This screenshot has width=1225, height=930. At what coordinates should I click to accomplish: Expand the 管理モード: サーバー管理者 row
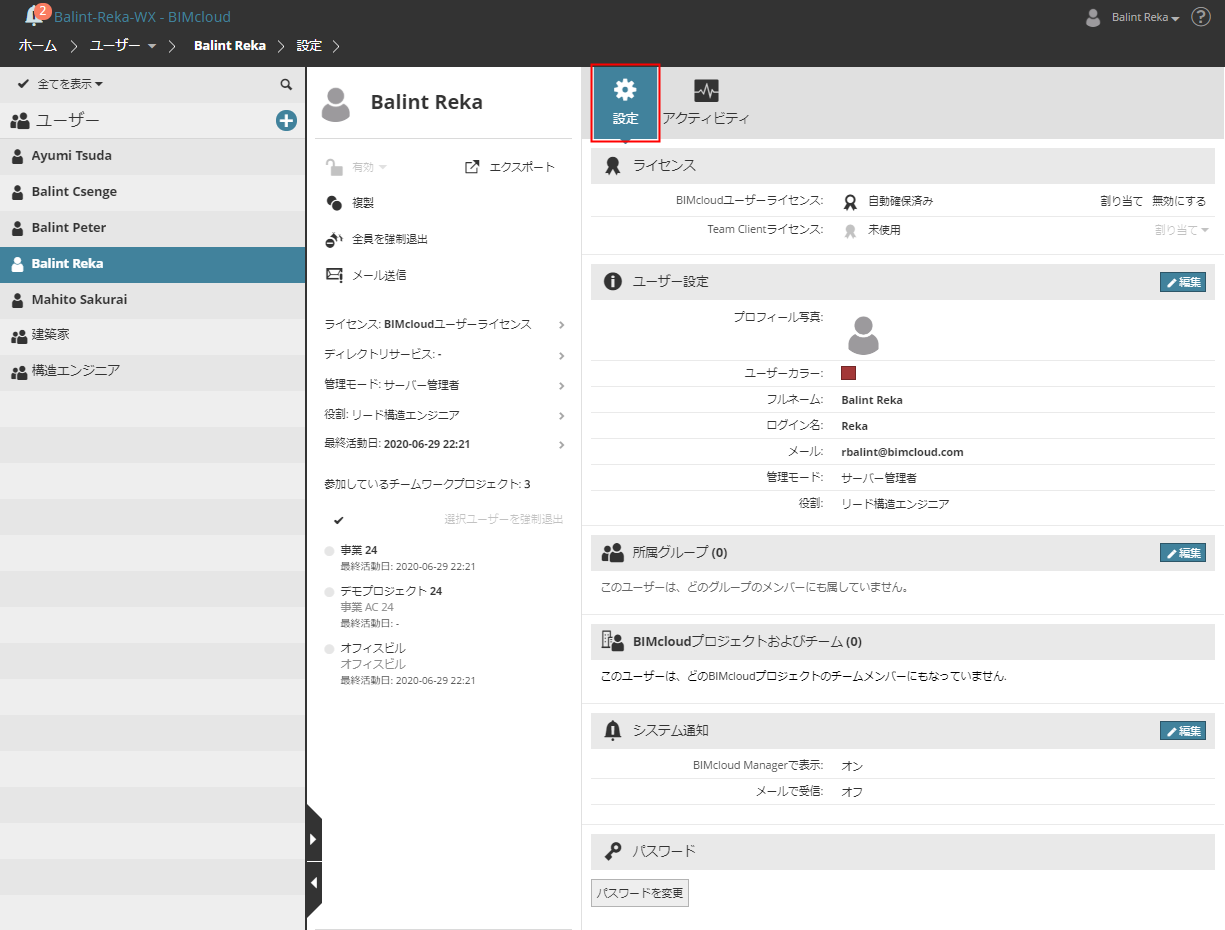click(x=445, y=385)
